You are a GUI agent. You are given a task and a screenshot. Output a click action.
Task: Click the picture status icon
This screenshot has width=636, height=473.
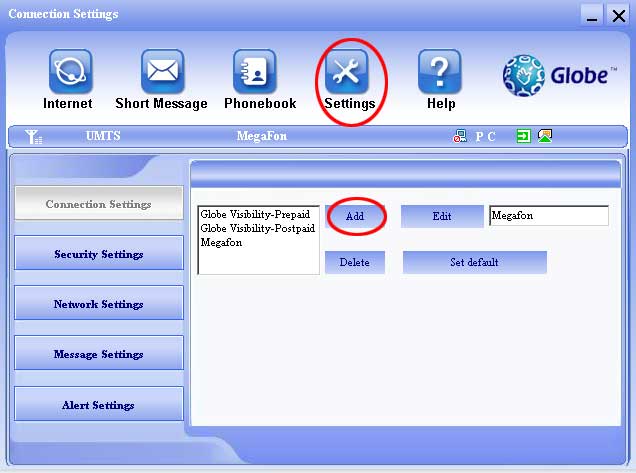pyautogui.click(x=545, y=136)
